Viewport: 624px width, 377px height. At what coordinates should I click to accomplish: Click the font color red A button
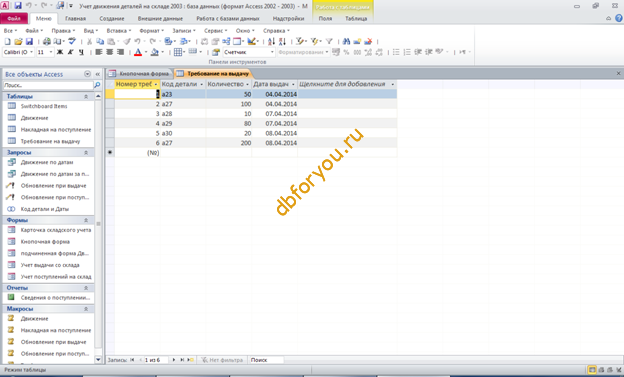pos(138,52)
